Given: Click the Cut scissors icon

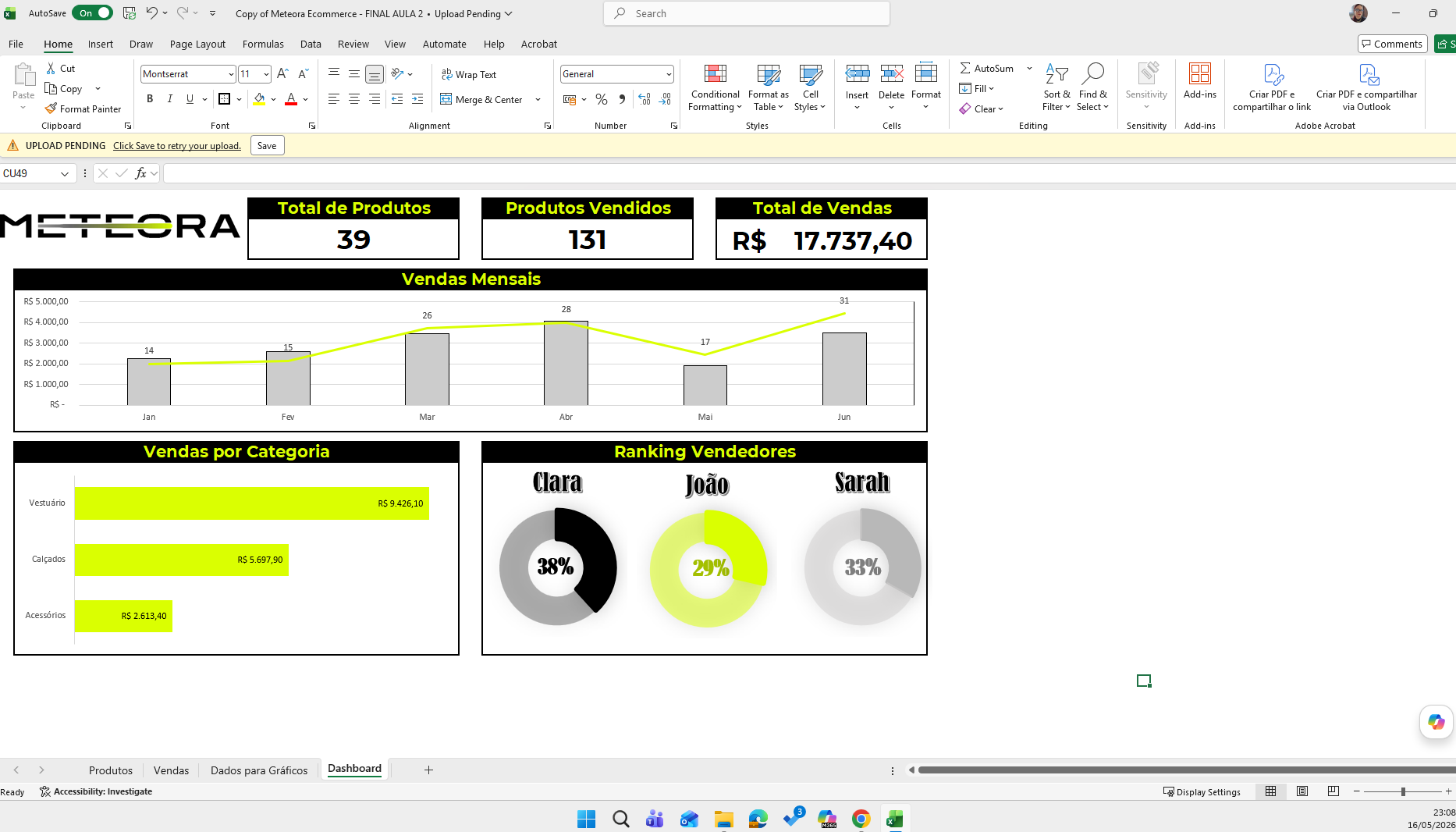Looking at the screenshot, I should tap(51, 69).
